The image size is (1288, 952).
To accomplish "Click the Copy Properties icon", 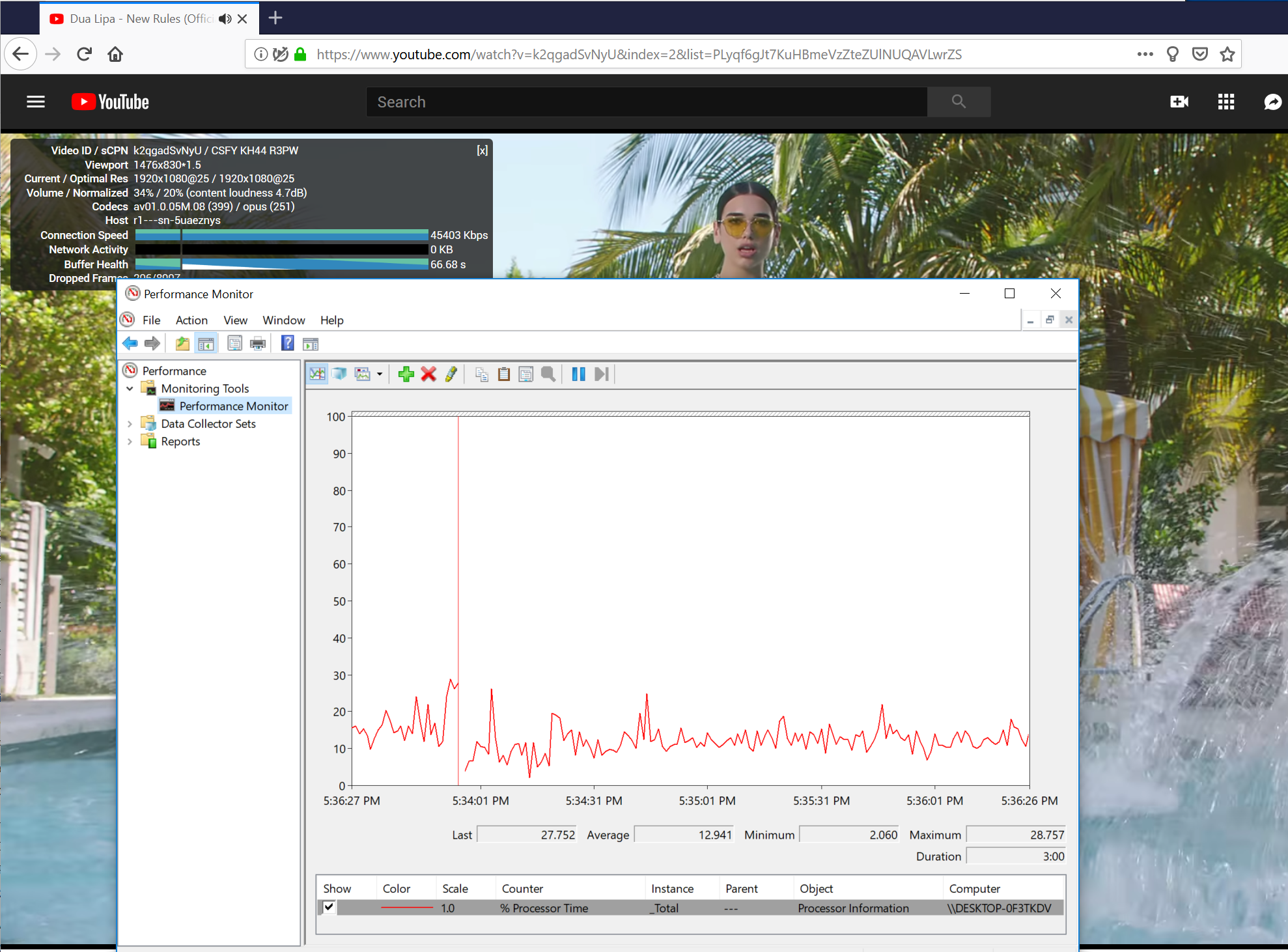I will [482, 374].
